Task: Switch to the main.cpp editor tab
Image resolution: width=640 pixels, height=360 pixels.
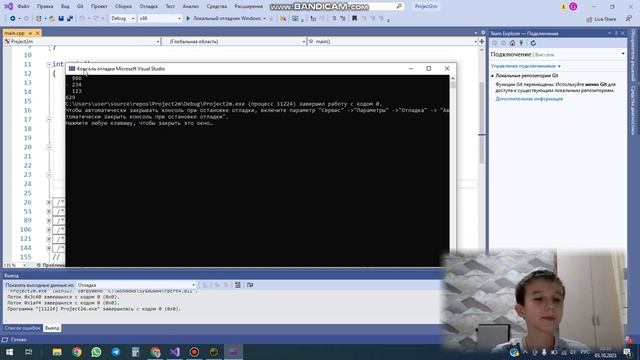Action: (x=14, y=33)
